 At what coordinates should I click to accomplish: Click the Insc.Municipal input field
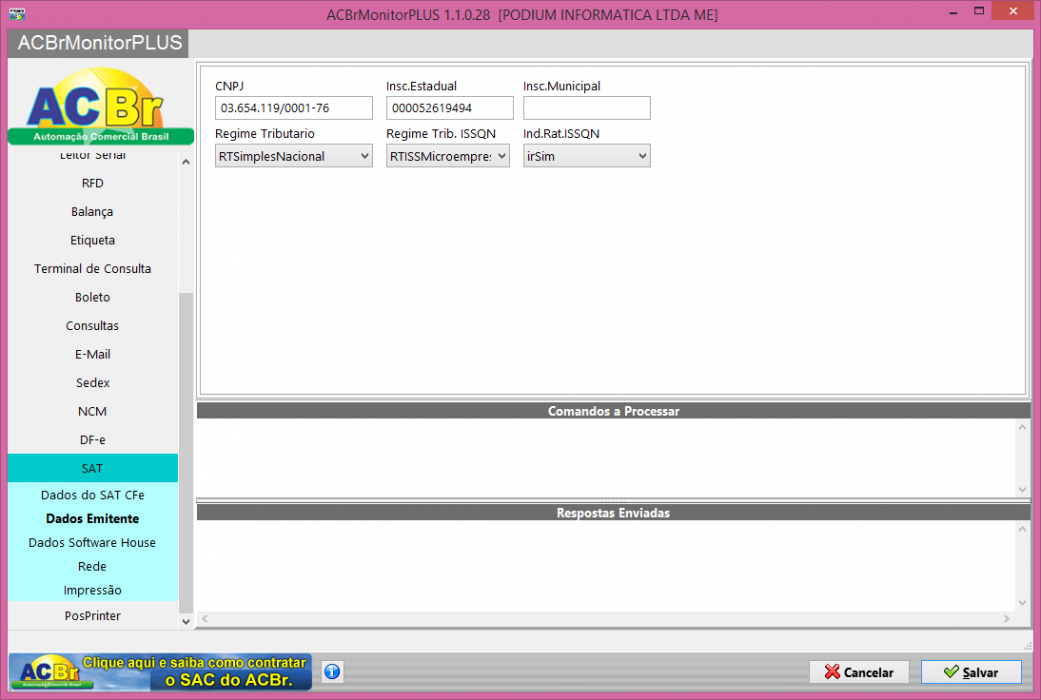pos(587,108)
